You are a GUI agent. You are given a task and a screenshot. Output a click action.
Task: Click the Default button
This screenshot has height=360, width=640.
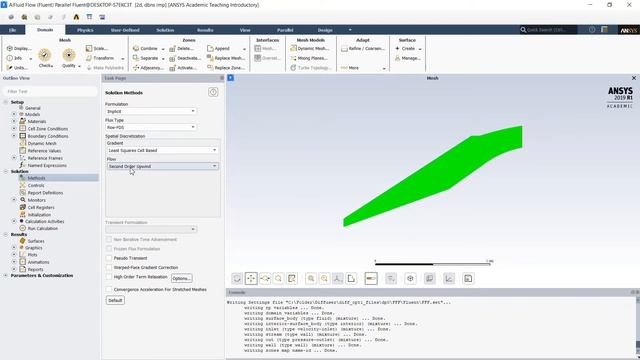(x=115, y=300)
